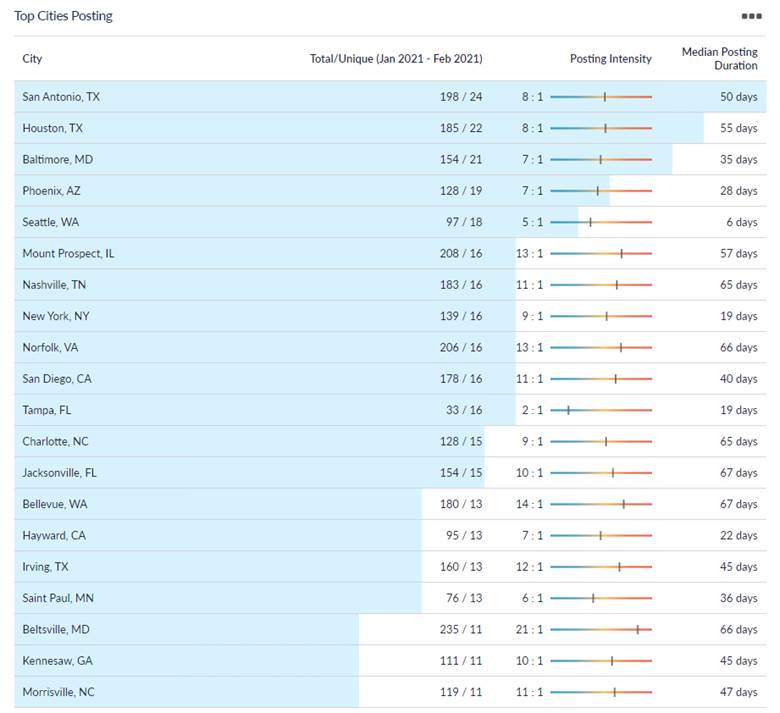Select the San Antonio, TX city row
Screen dimensions: 780x713
[390, 97]
